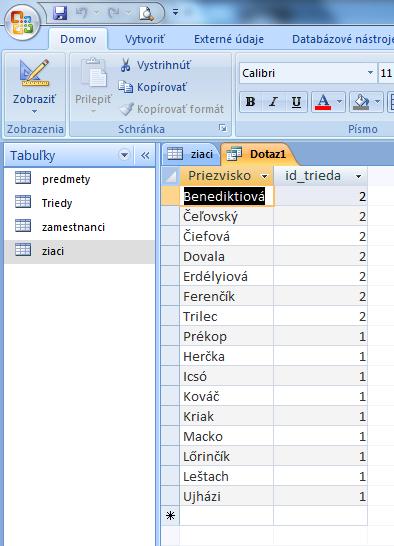The height and width of the screenshot is (546, 394).
Task: Expand the Calibri font name dropdown
Action: (371, 73)
